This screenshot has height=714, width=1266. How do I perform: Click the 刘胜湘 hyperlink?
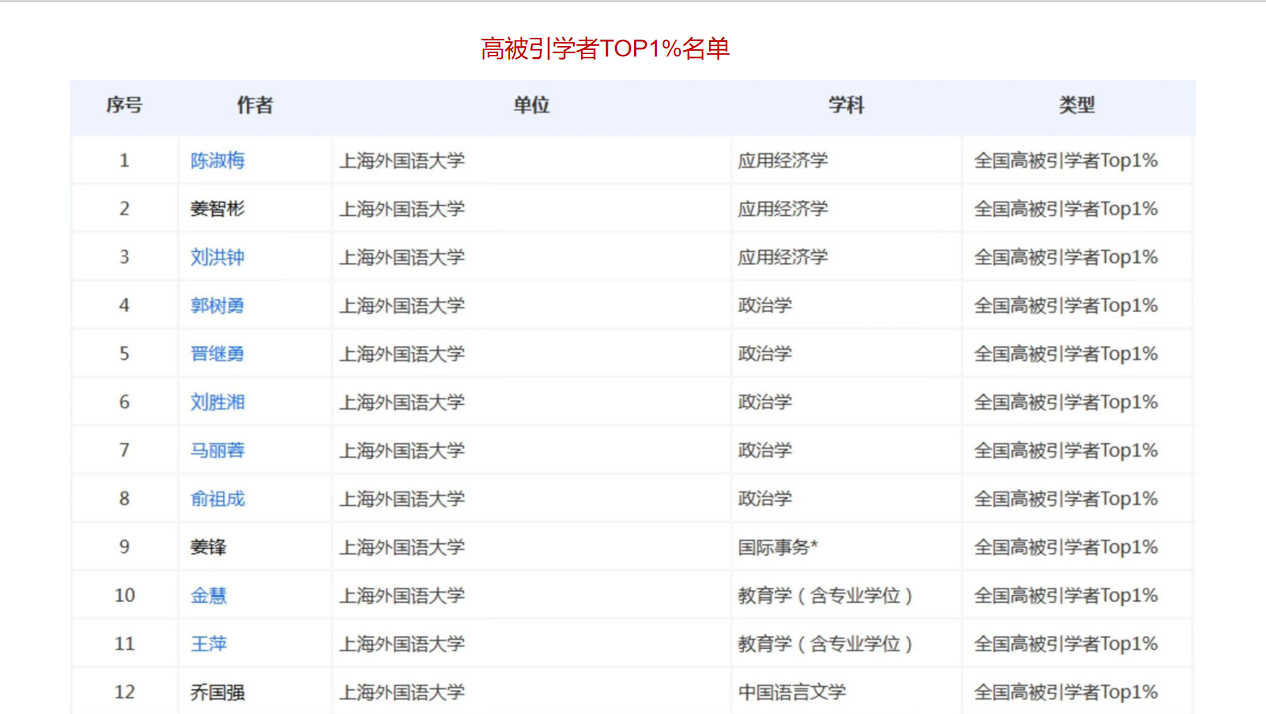(x=217, y=401)
